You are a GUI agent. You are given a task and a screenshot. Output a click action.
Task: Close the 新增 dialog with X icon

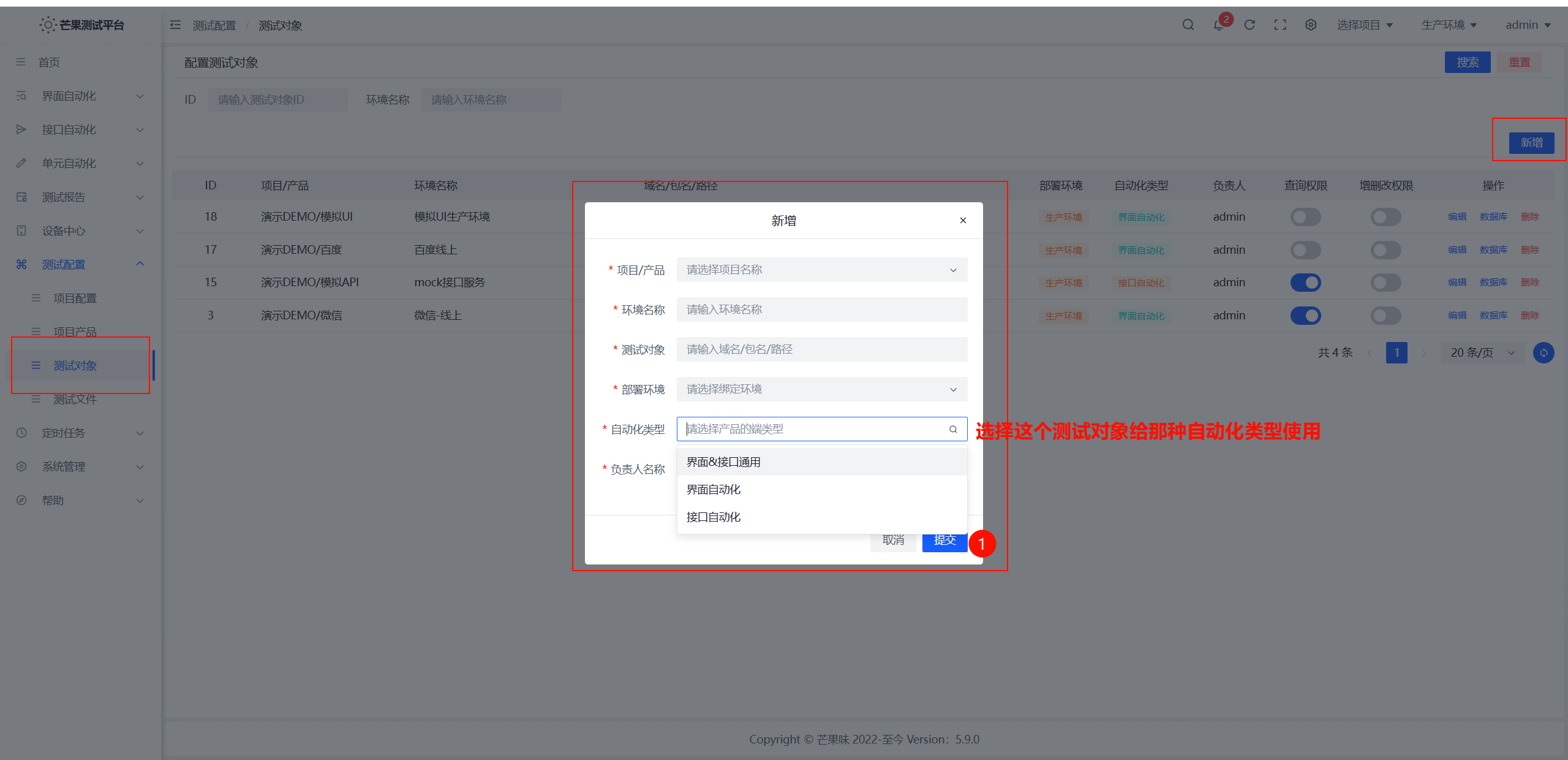click(963, 221)
